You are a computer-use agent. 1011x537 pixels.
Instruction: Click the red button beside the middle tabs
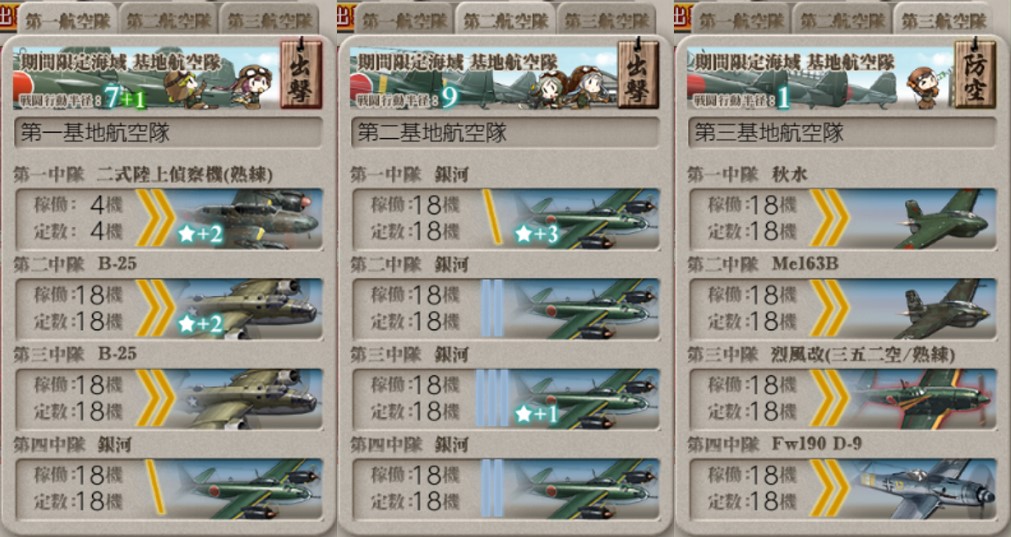tap(345, 17)
